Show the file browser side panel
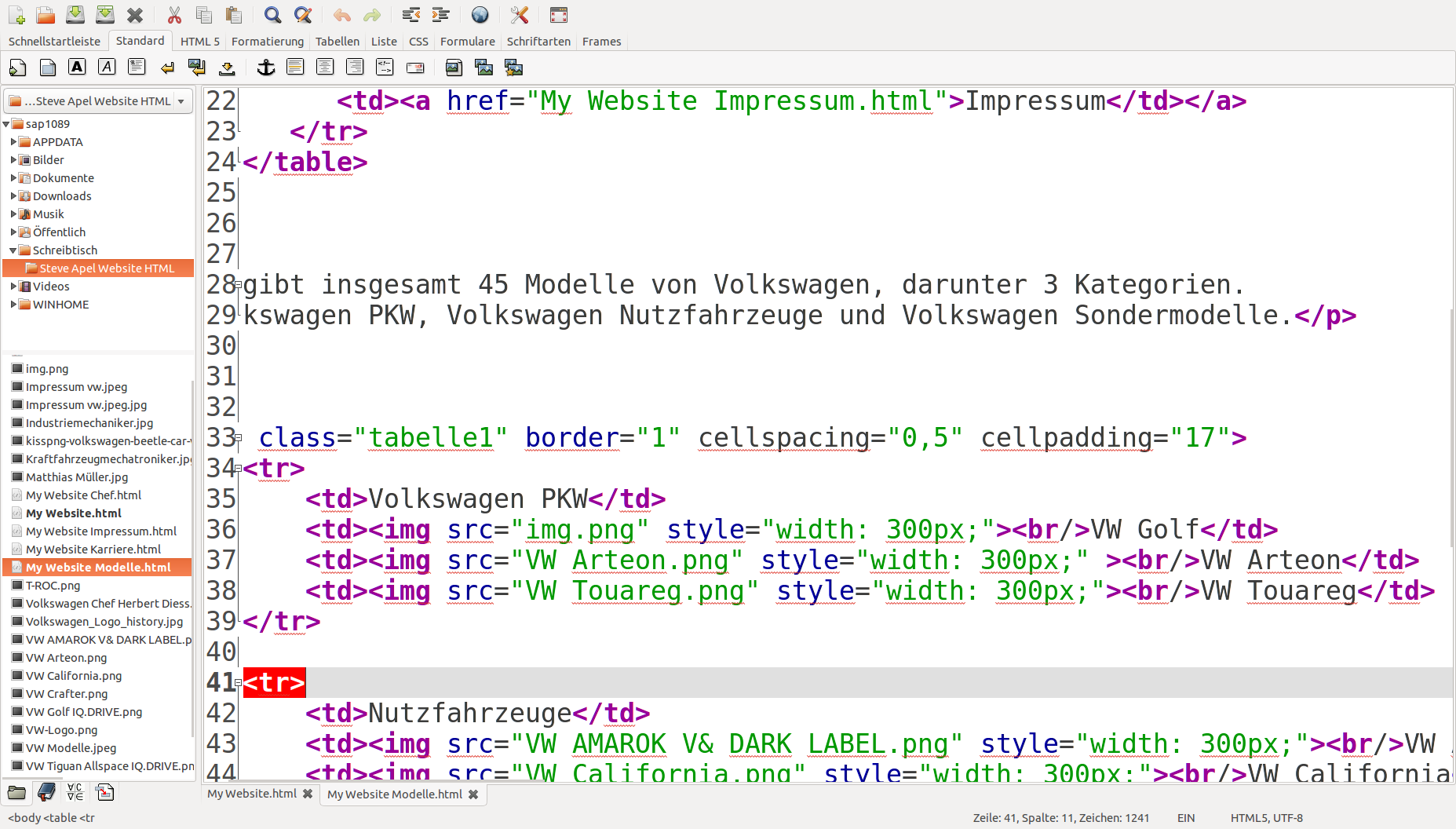This screenshot has height=829, width=1456. 16,792
